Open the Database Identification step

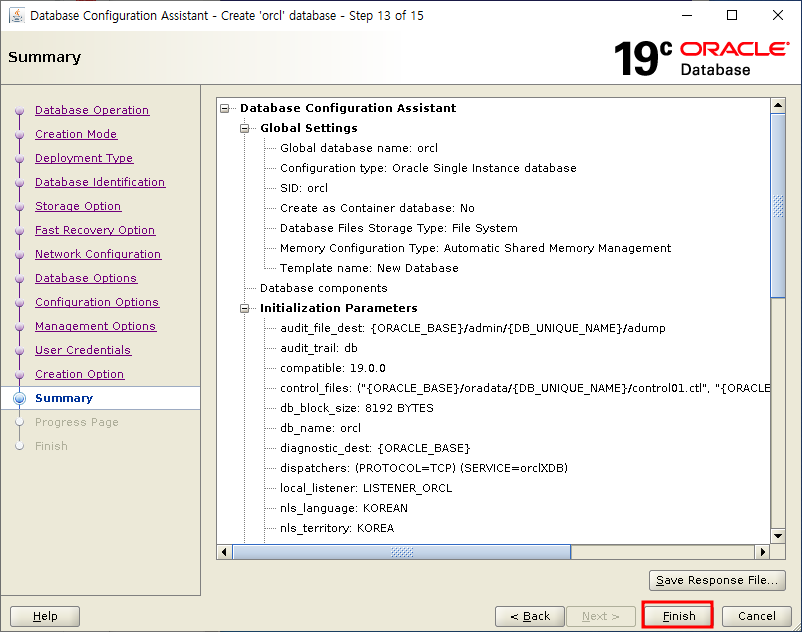coord(100,182)
